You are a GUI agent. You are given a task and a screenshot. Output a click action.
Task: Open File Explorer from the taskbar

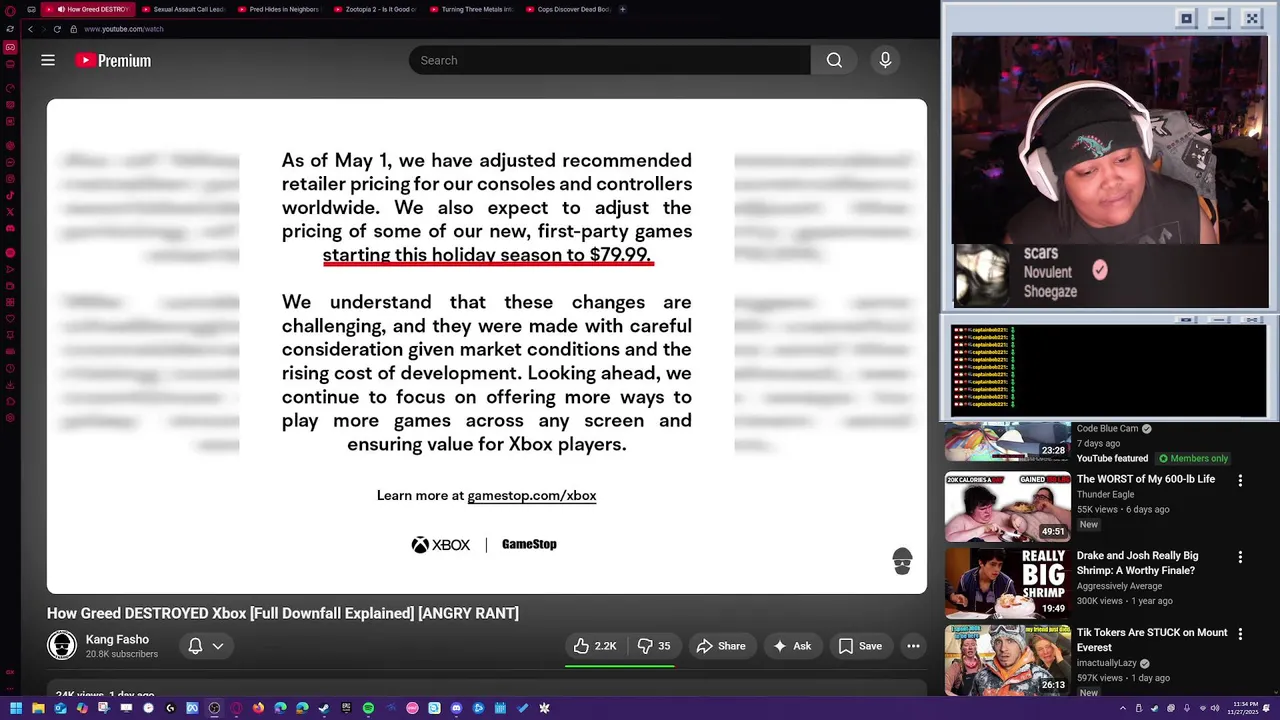[38, 708]
